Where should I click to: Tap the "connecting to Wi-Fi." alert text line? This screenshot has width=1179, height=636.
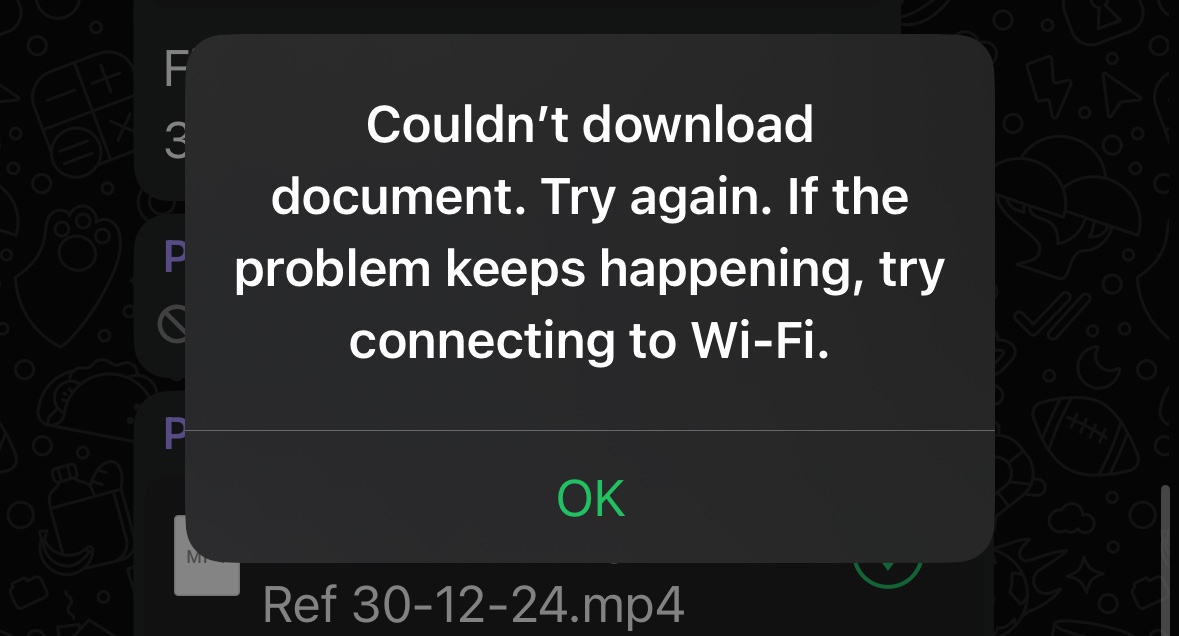point(590,341)
